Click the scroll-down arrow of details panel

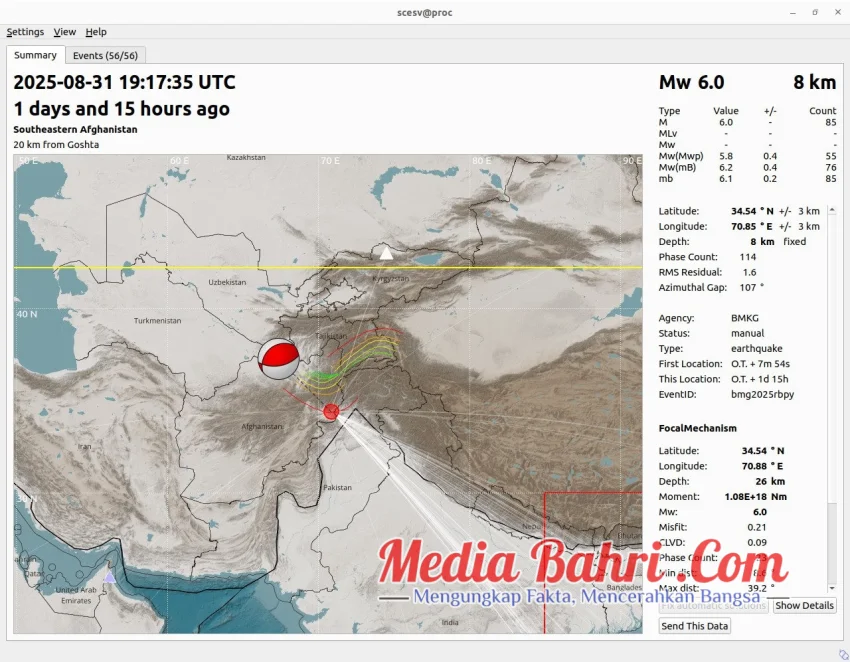pos(832,588)
